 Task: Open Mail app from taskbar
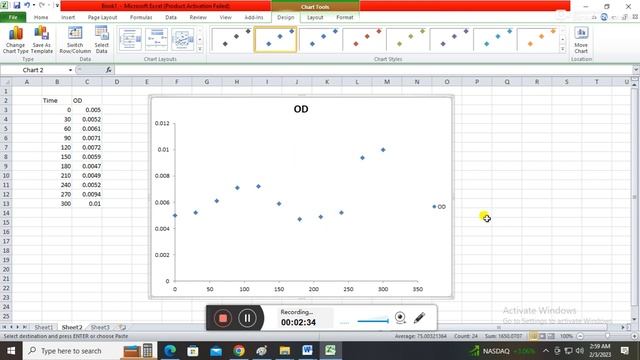tap(216, 351)
